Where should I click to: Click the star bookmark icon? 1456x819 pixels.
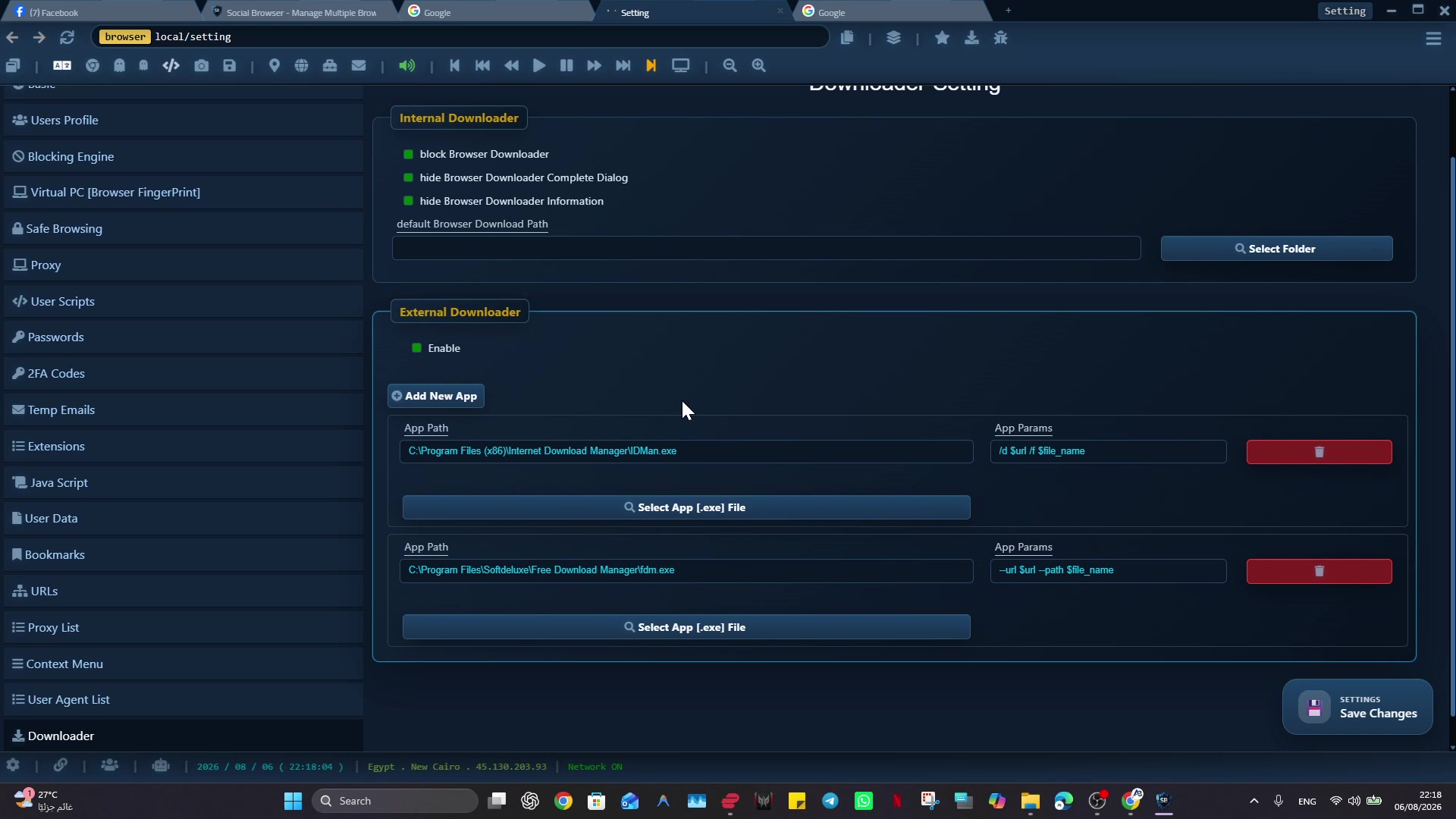click(942, 38)
